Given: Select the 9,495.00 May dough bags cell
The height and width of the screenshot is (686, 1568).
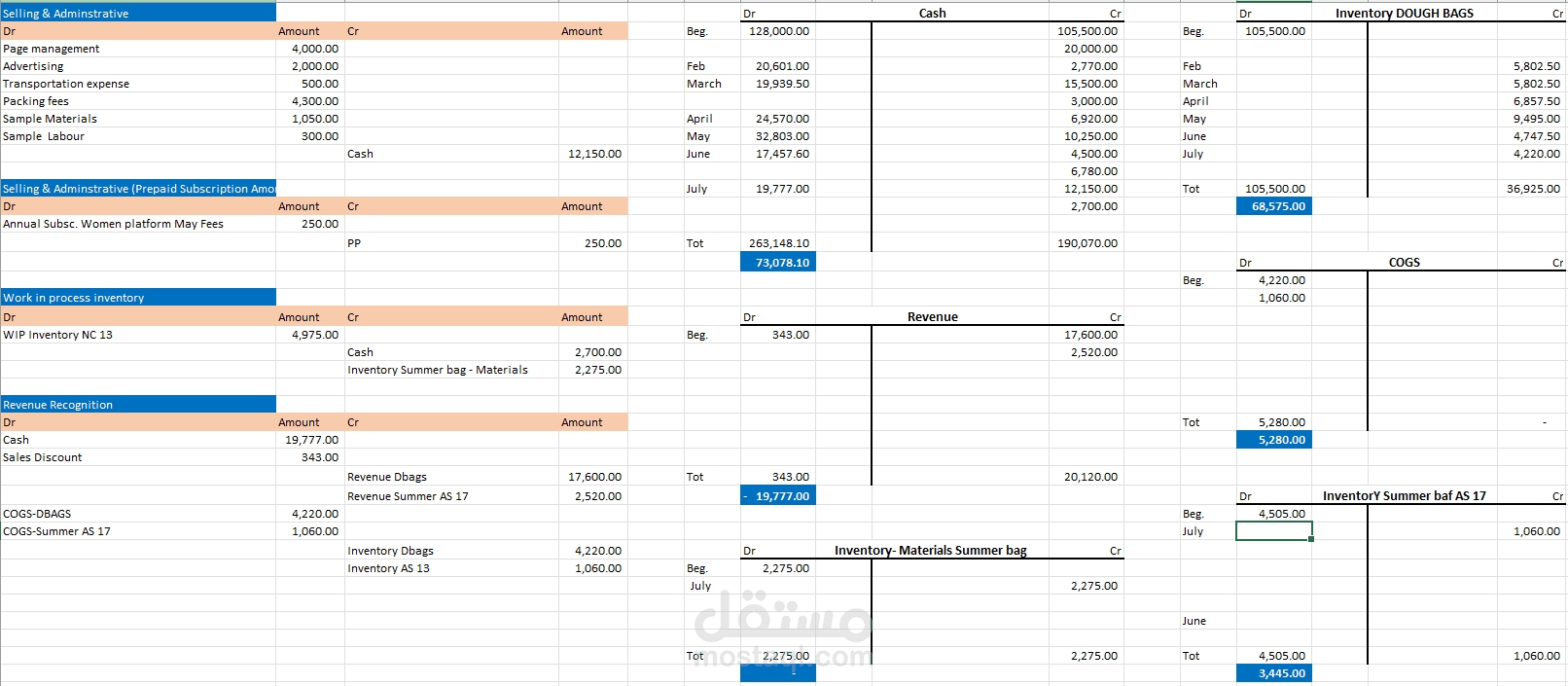Looking at the screenshot, I should (1531, 119).
